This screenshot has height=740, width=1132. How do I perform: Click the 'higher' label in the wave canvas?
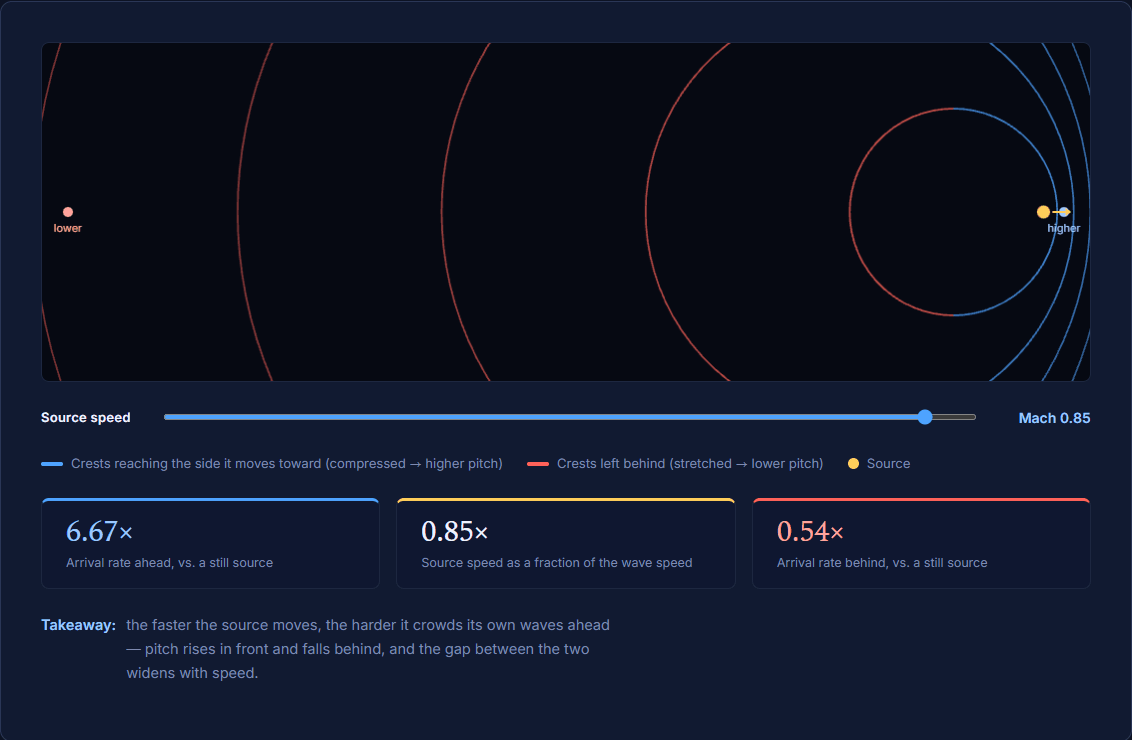click(1064, 228)
